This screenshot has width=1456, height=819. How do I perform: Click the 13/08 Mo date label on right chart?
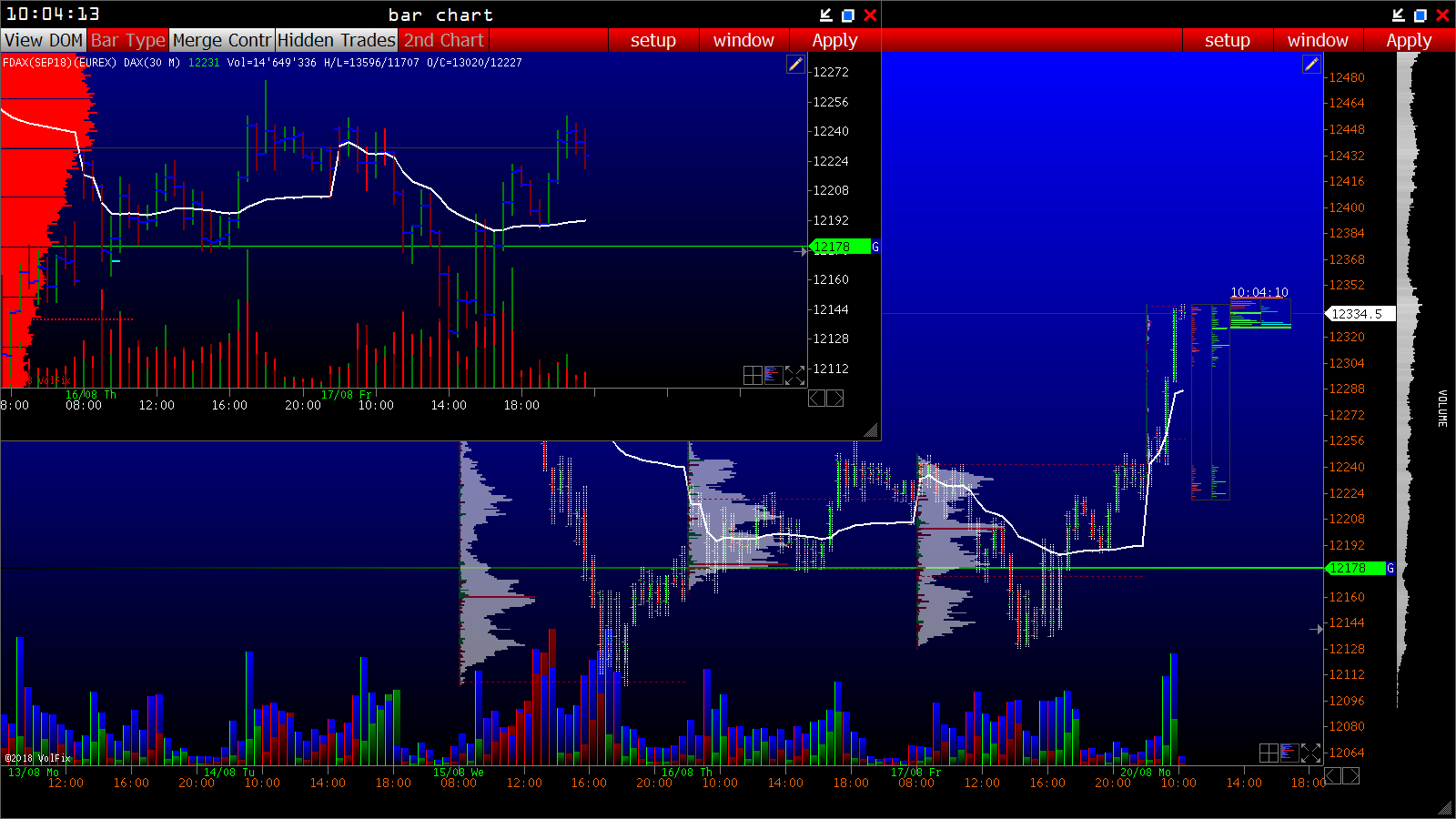pos(34,772)
